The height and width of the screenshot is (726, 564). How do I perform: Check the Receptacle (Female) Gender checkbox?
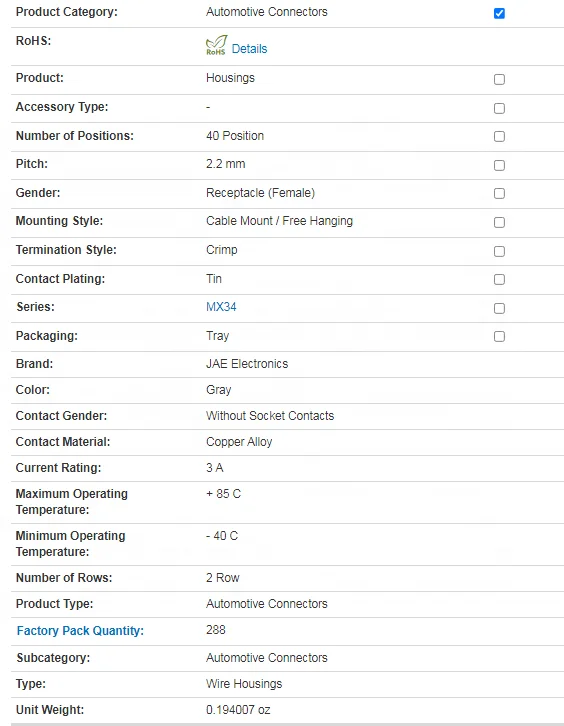[499, 194]
